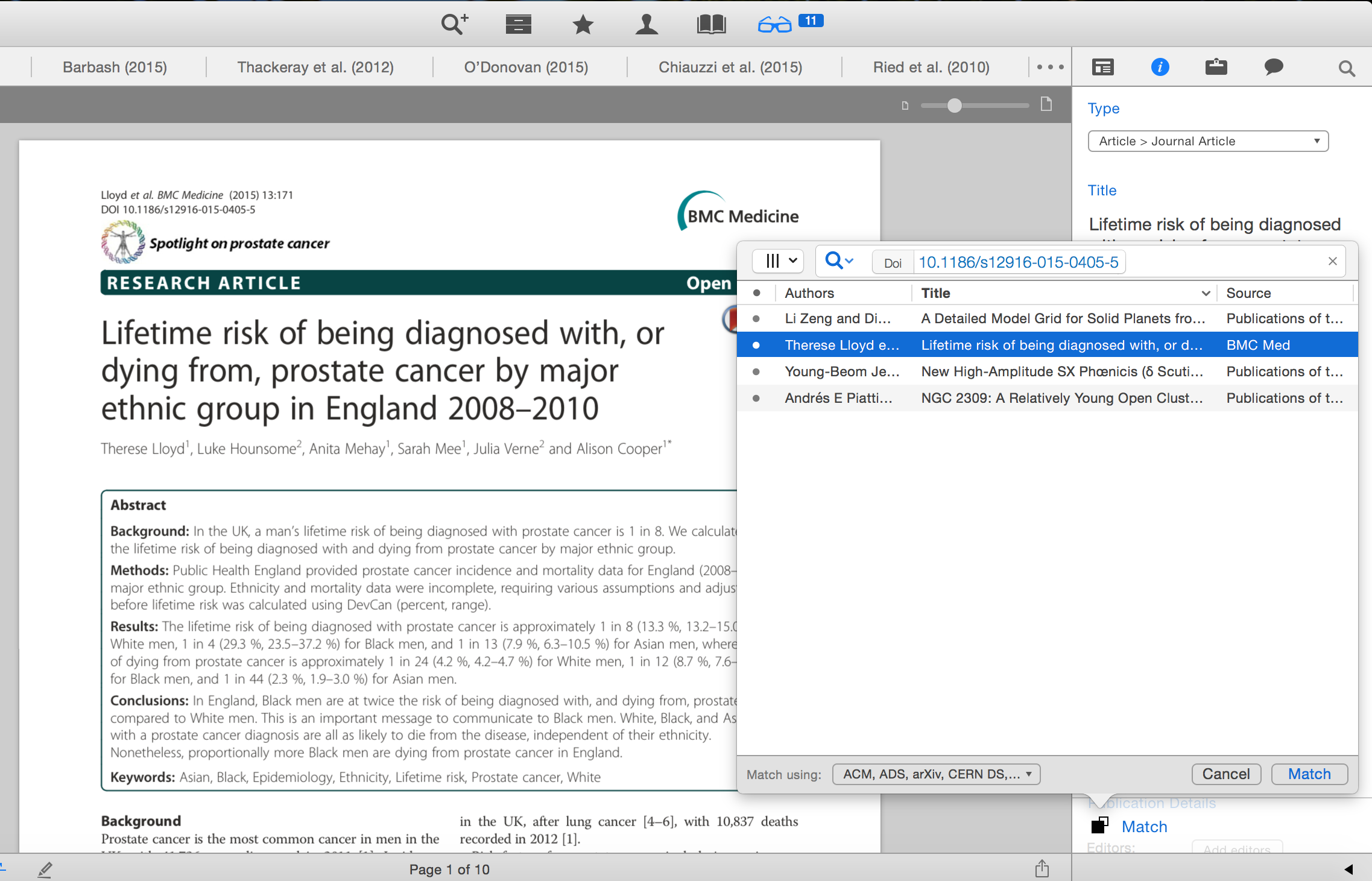Click the Page 1 of 10 indicator

(x=449, y=870)
